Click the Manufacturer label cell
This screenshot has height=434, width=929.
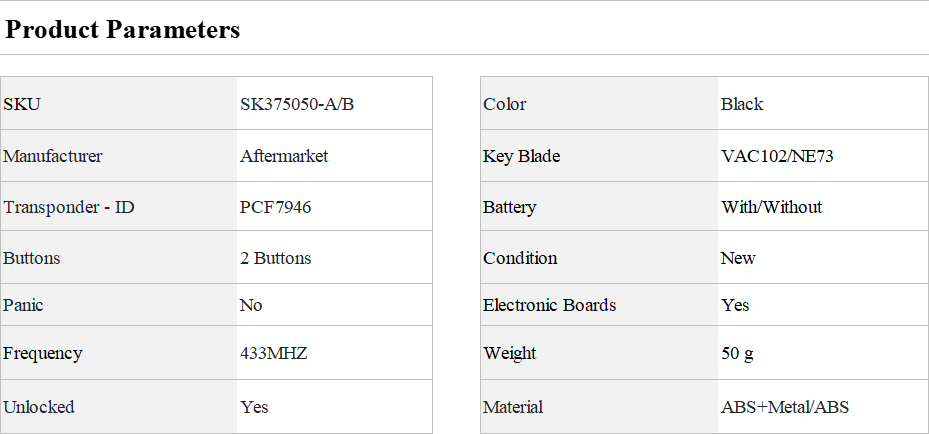(118, 156)
